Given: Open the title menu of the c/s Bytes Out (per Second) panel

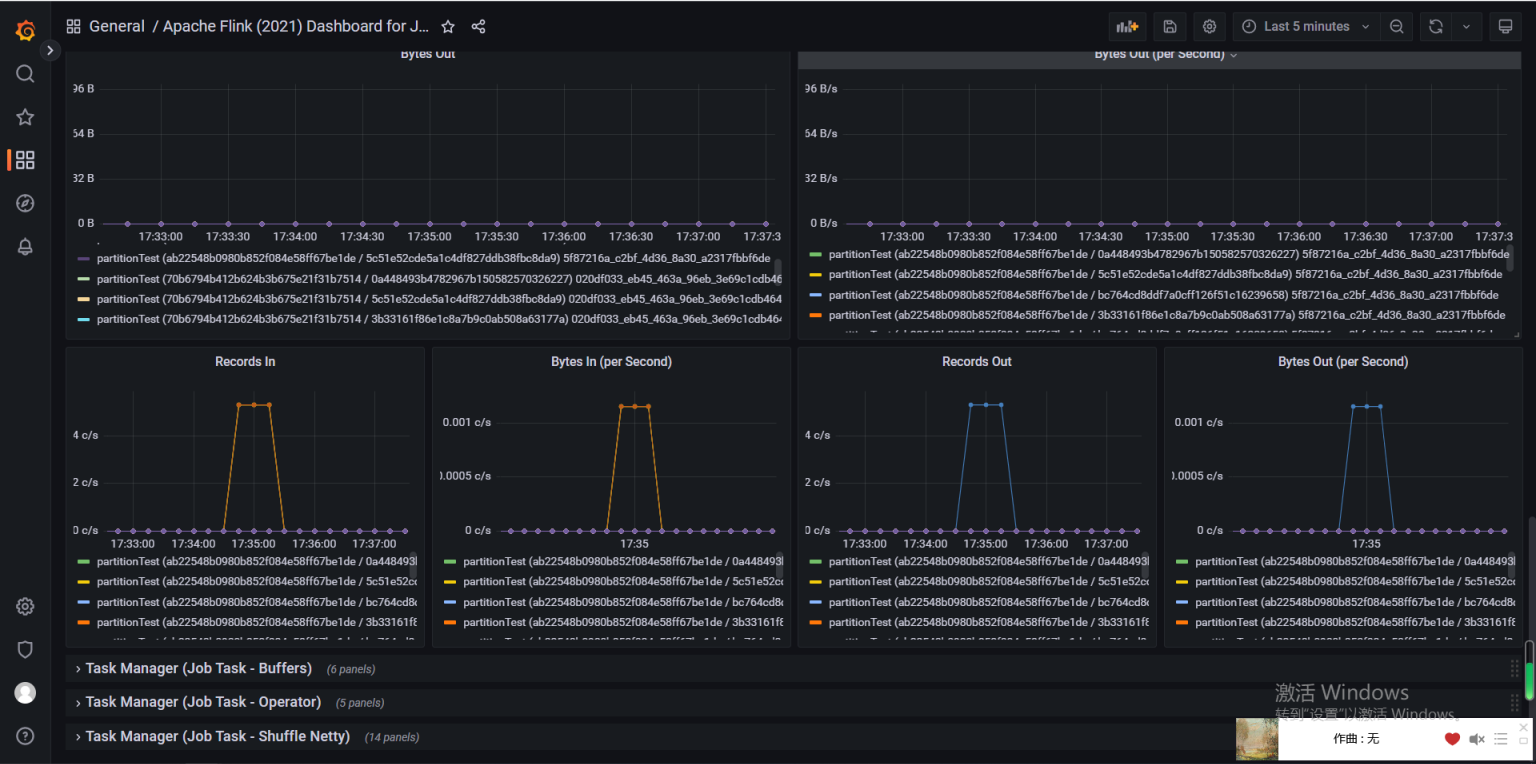Looking at the screenshot, I should (1343, 361).
